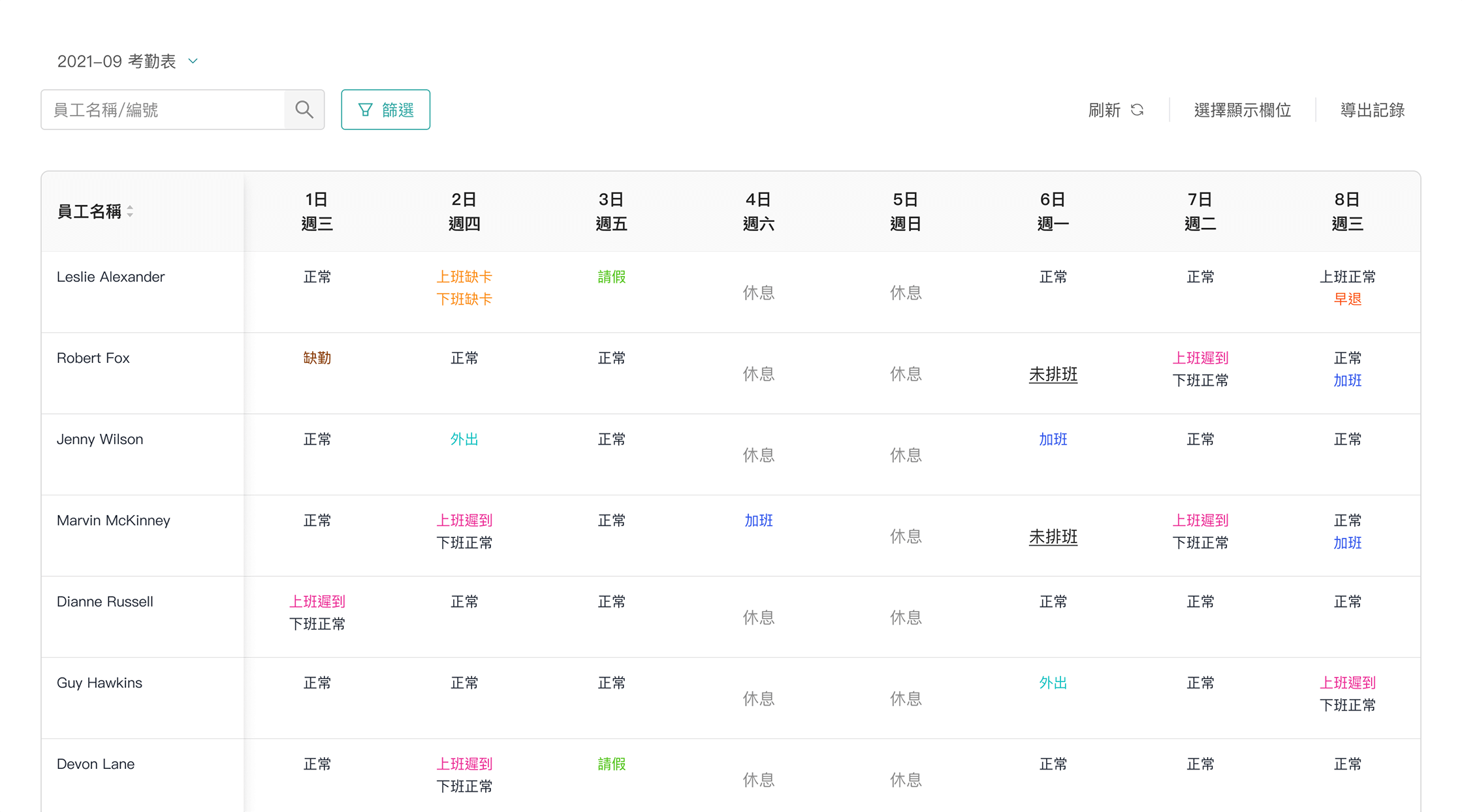Sort by 員工名稱 using sort arrows
The width and height of the screenshot is (1462, 812).
click(131, 211)
